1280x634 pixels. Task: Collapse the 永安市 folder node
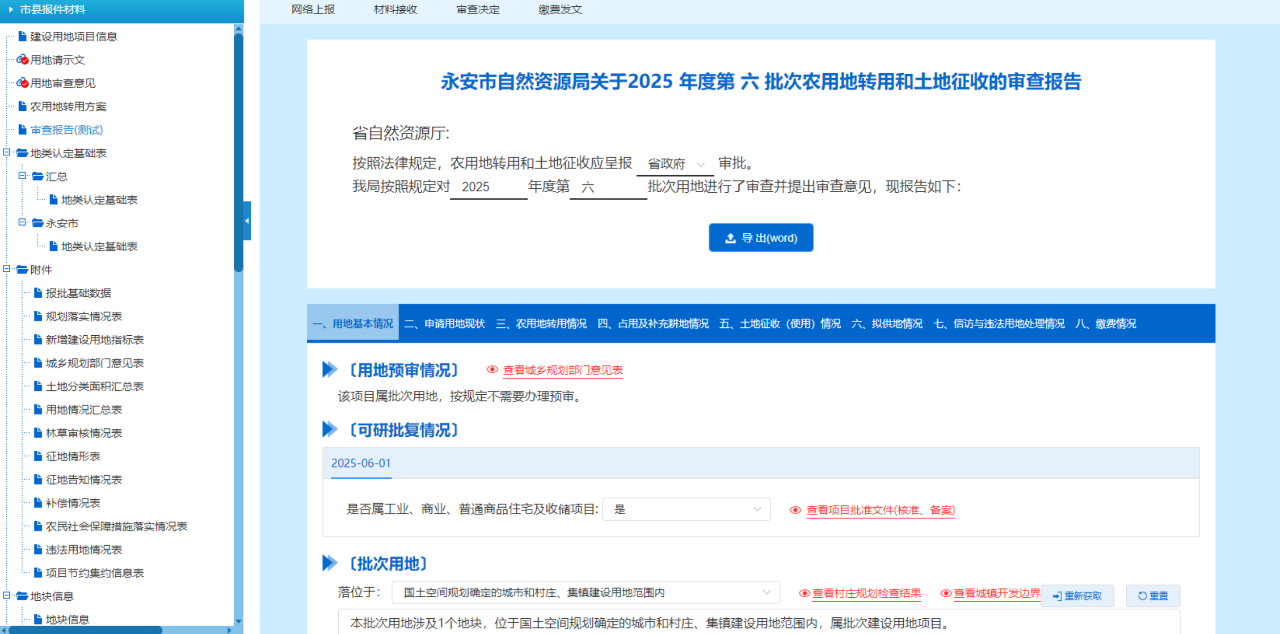(22, 223)
